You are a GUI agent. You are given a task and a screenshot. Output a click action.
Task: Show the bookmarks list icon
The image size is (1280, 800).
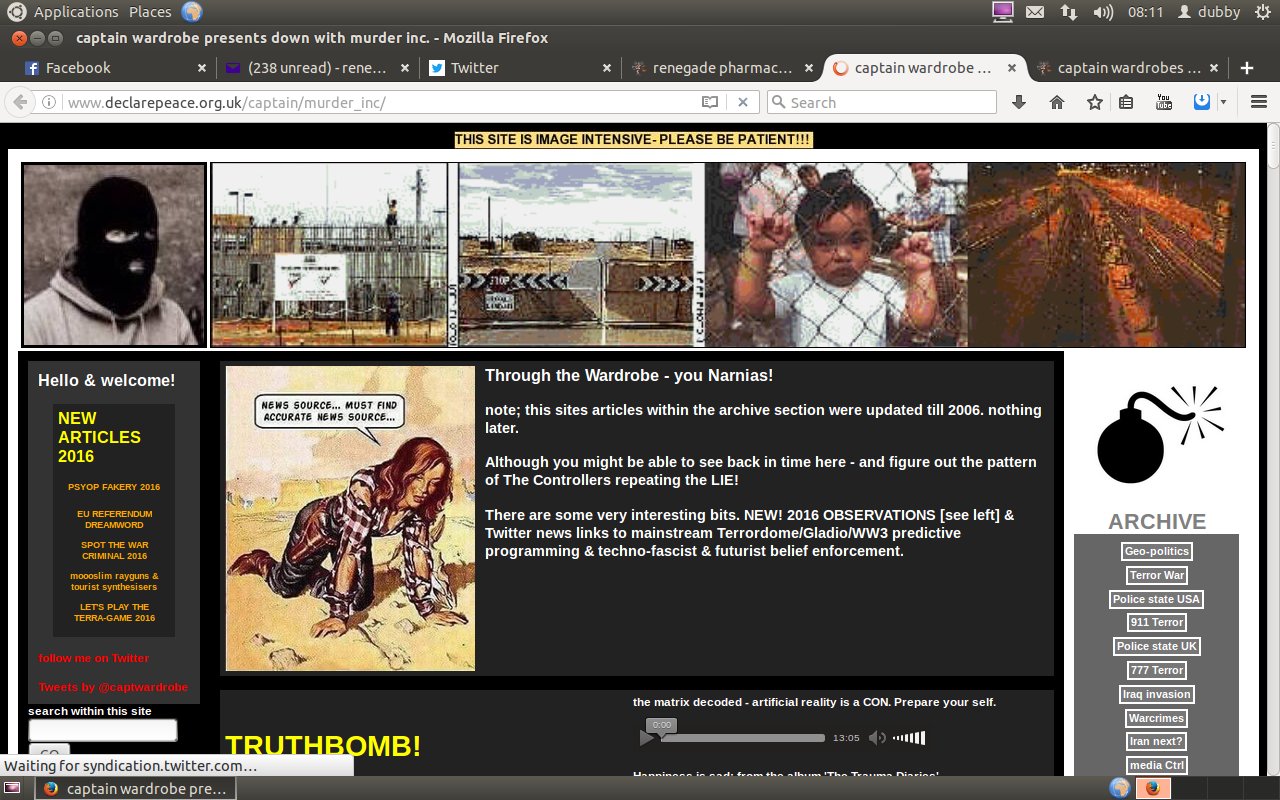(1126, 102)
